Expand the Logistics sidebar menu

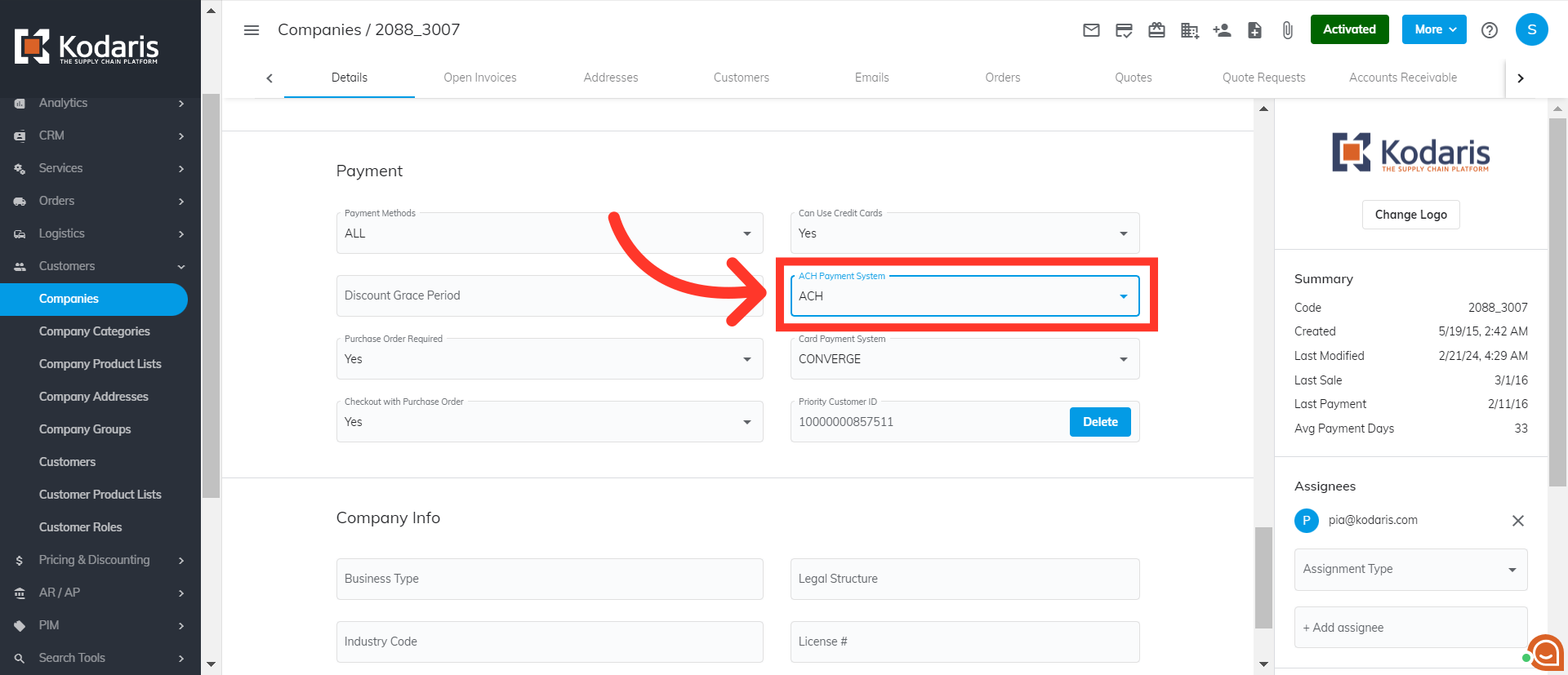coord(100,233)
